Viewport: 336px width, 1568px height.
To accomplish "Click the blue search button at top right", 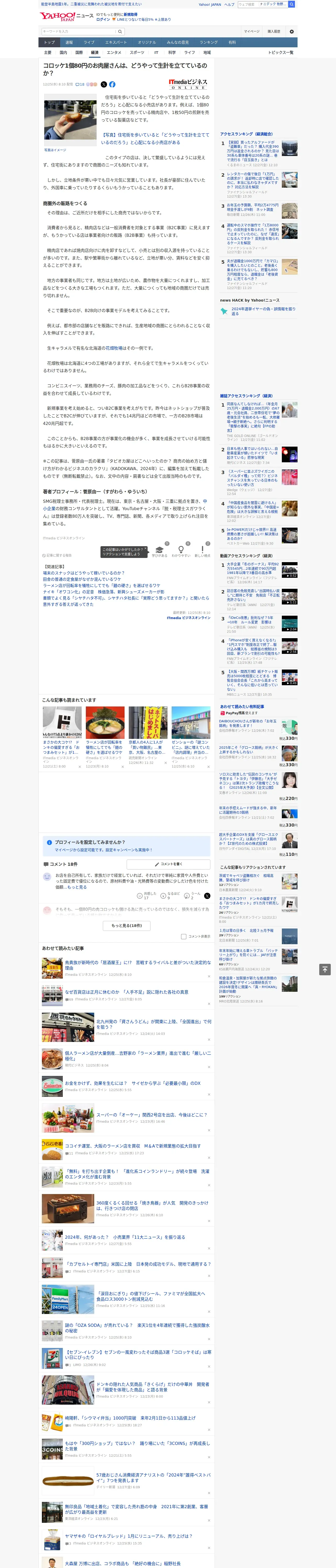I will [291, 4].
